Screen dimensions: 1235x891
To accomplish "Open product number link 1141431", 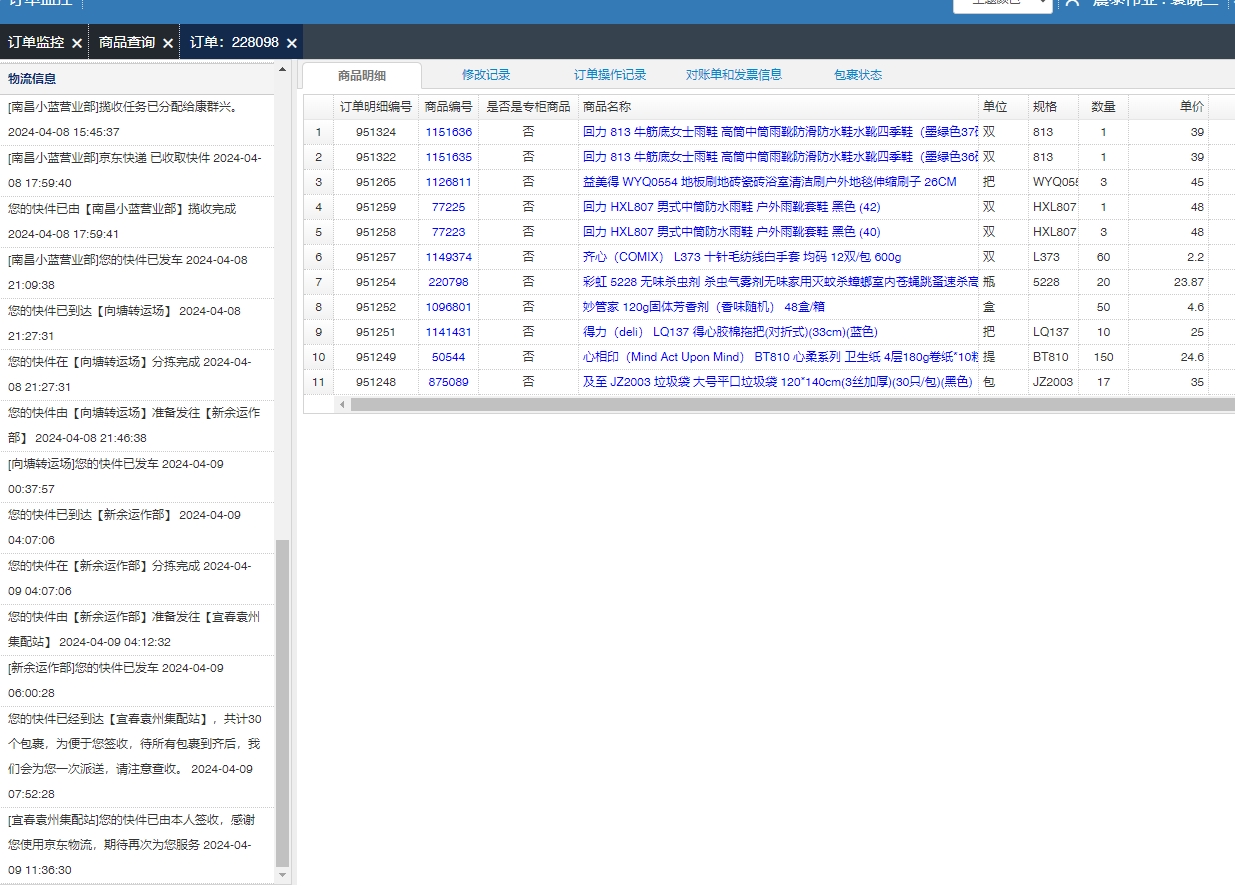I will (448, 332).
